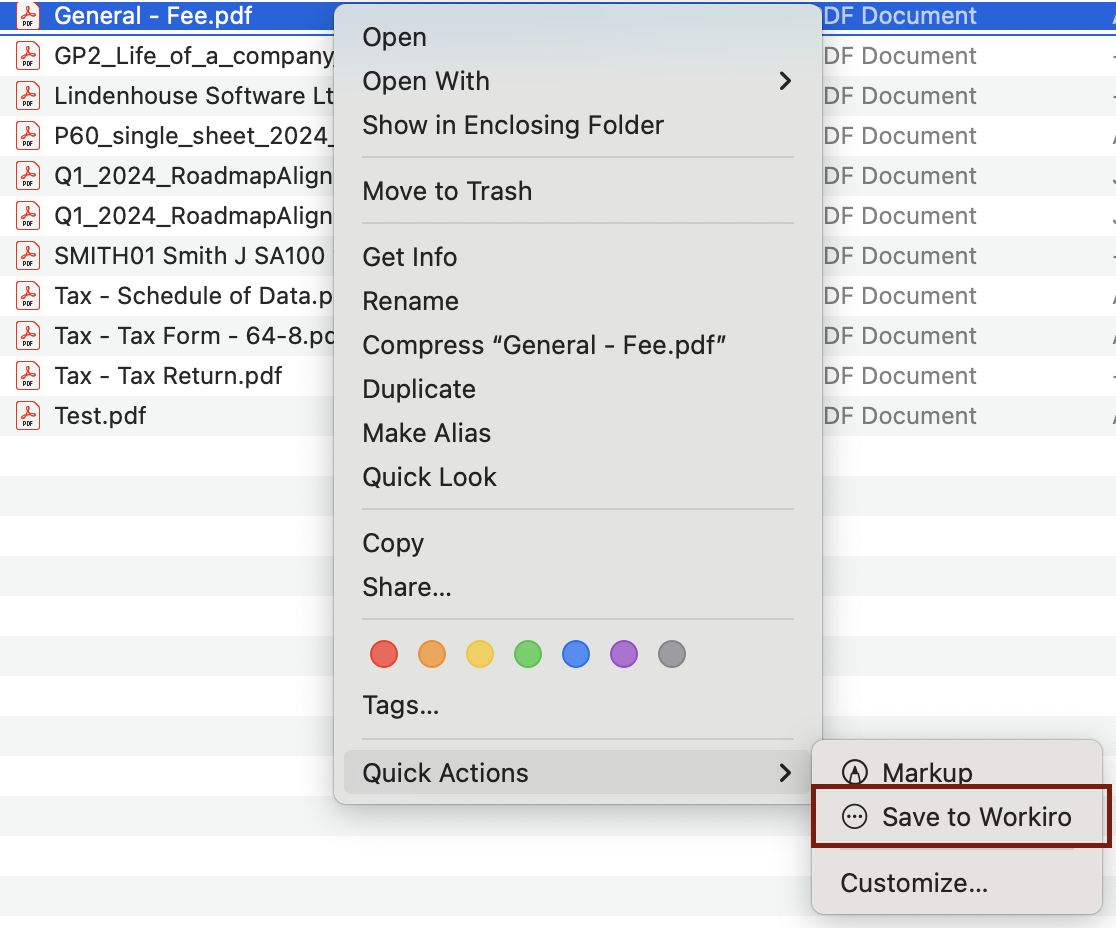Viewport: 1116px width, 928px height.
Task: Click the PDF icon for Tax - Tax Return.pdf
Action: (x=28, y=375)
